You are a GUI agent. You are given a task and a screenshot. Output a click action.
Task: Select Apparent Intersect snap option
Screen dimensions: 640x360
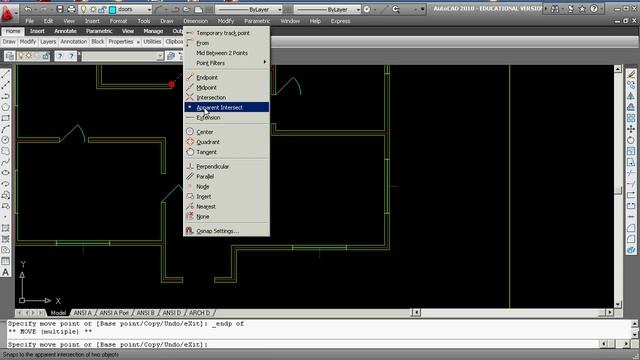pyautogui.click(x=227, y=107)
